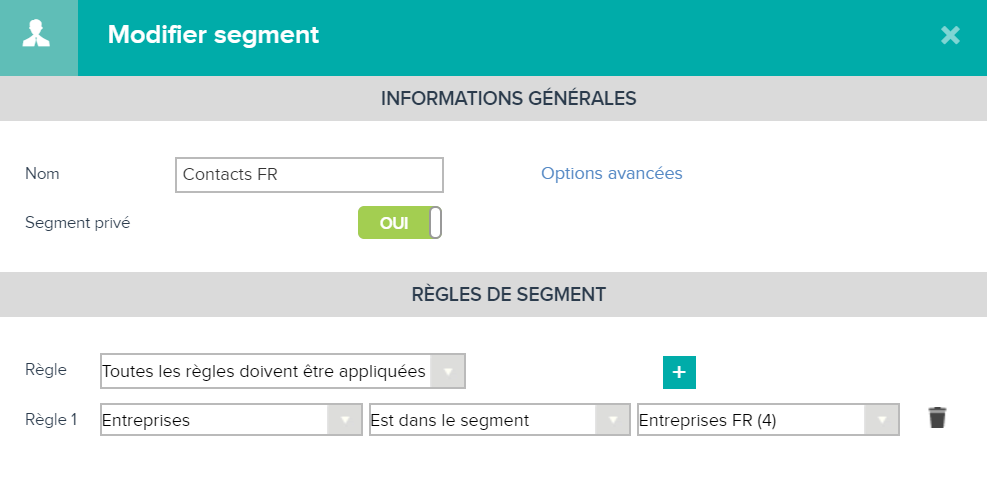The width and height of the screenshot is (987, 491).
Task: Open the Toutes les règles doivent être appliquées dropdown
Action: point(283,371)
